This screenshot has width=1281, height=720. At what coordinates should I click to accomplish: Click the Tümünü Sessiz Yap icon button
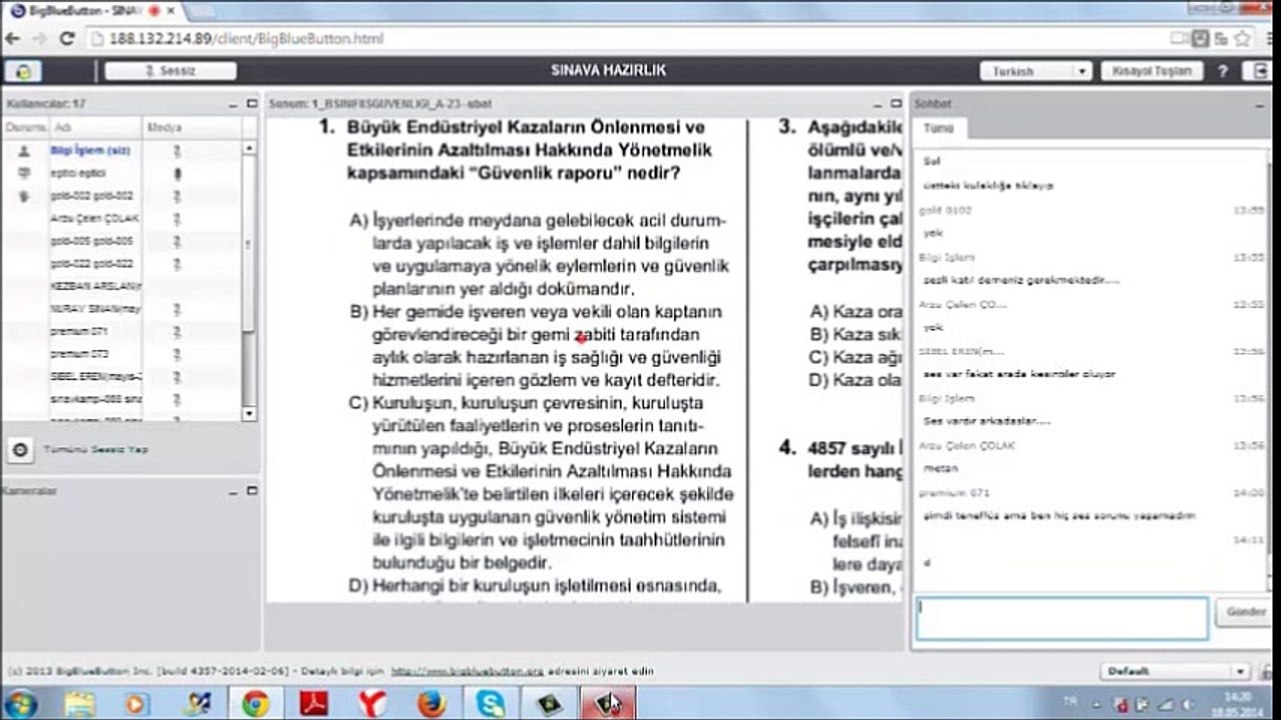[19, 450]
